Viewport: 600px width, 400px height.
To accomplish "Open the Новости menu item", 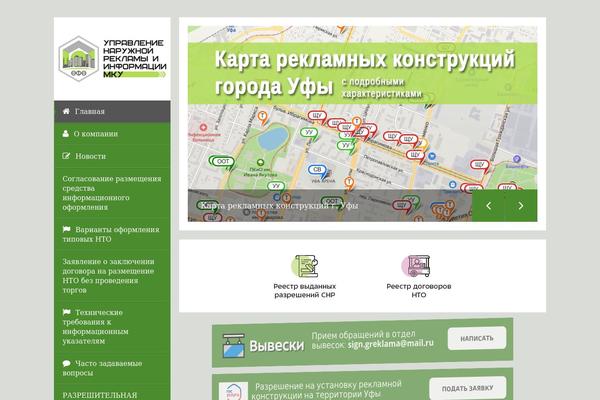I will click(112, 156).
